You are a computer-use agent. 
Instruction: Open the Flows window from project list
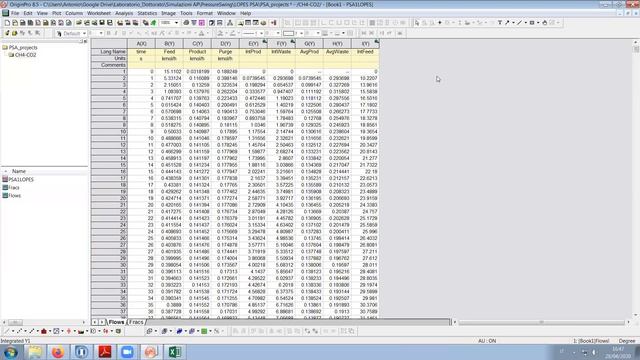(14, 196)
